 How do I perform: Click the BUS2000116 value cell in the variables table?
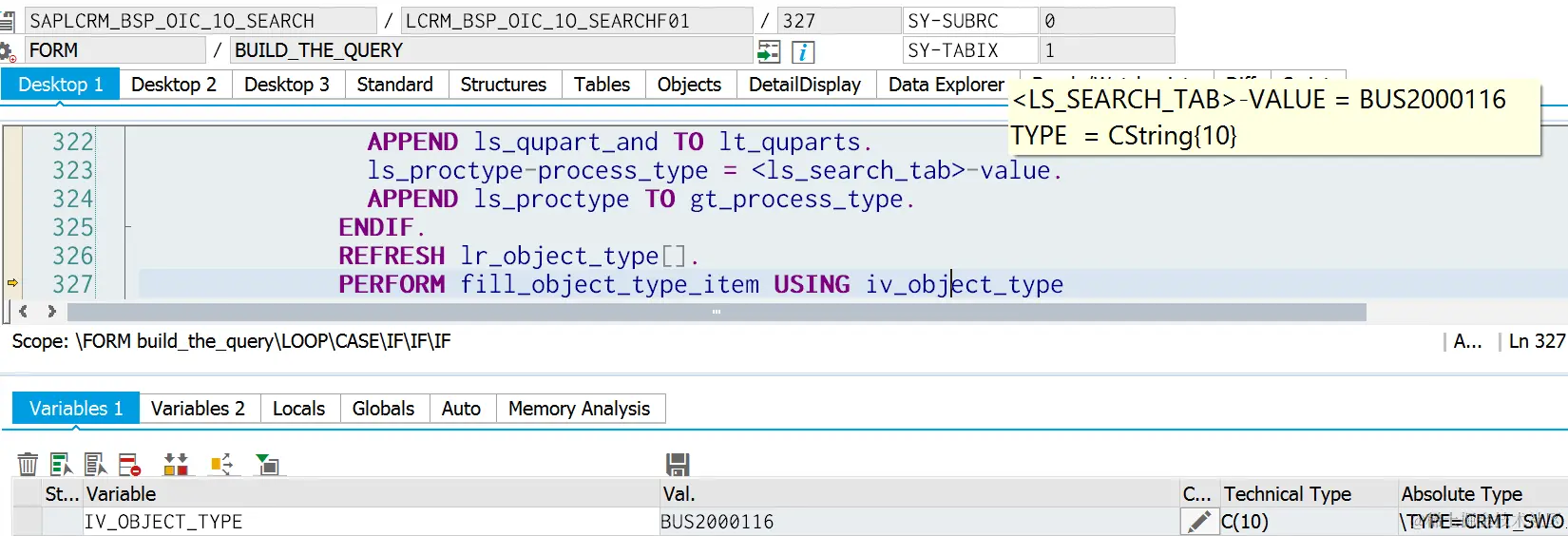point(919,522)
